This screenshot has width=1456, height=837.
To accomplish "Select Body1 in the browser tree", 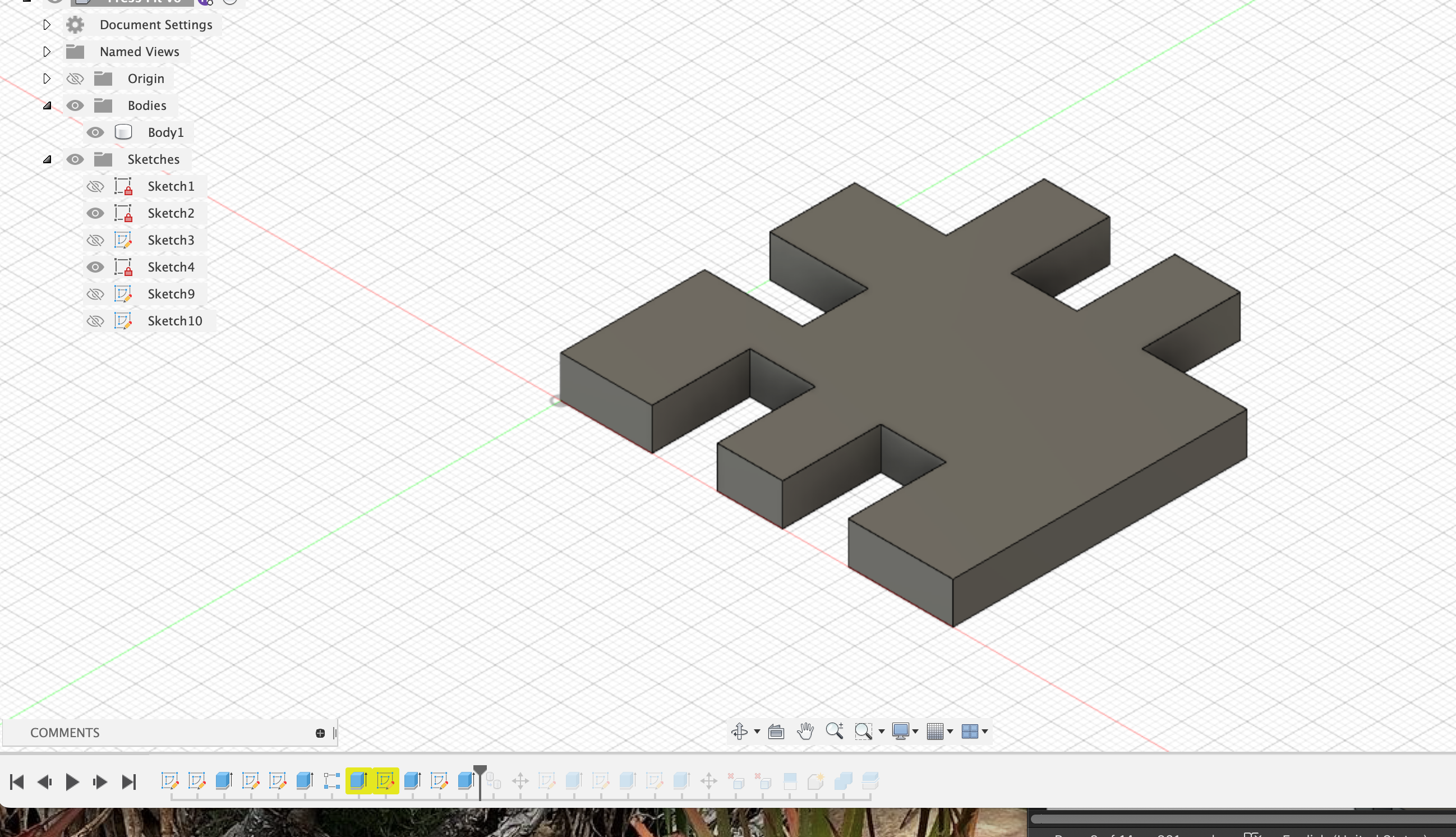I will pos(166,132).
